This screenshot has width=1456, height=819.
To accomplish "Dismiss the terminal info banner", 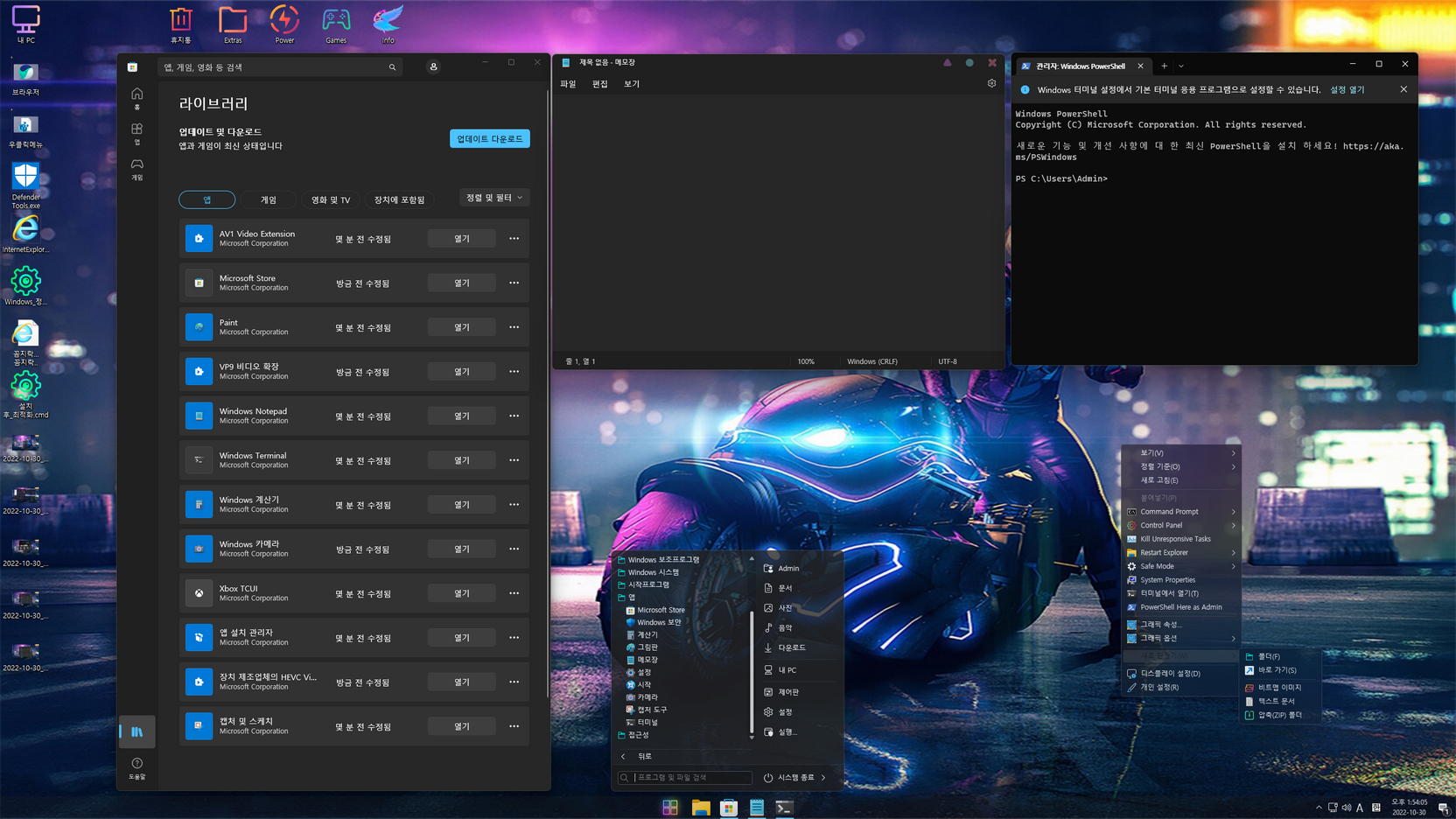I will click(1403, 89).
